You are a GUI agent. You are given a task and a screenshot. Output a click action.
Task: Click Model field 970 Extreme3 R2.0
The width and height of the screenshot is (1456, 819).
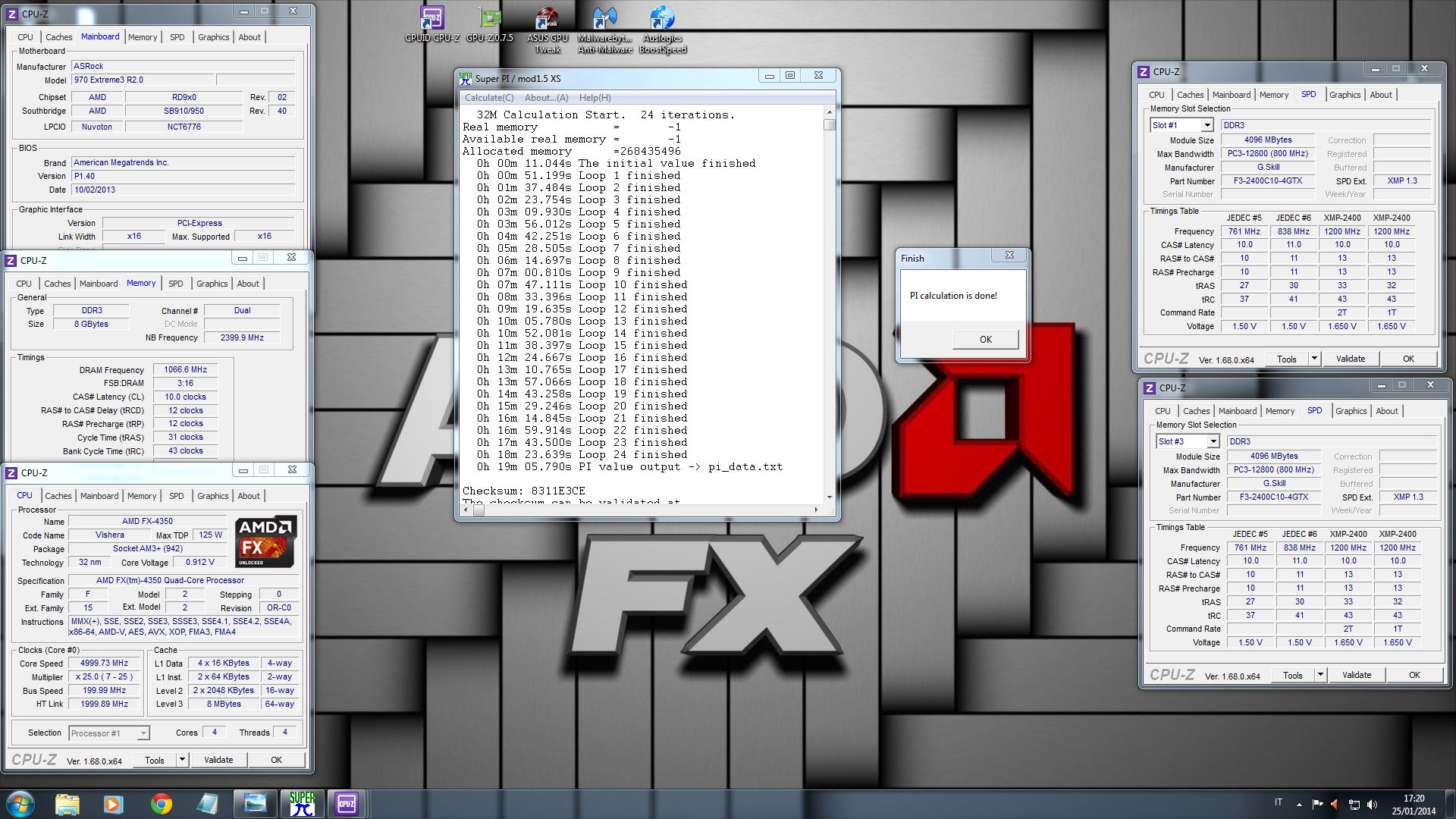[143, 80]
